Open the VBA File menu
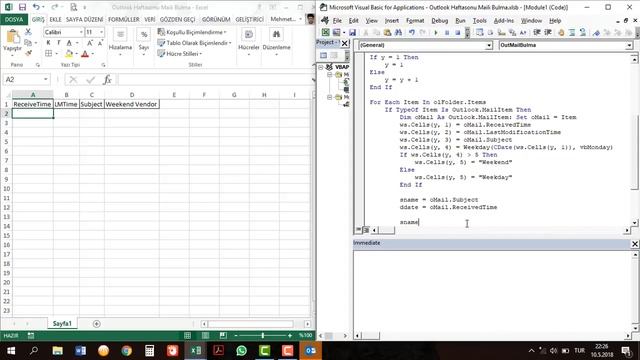This screenshot has height=360, width=640. tap(337, 20)
